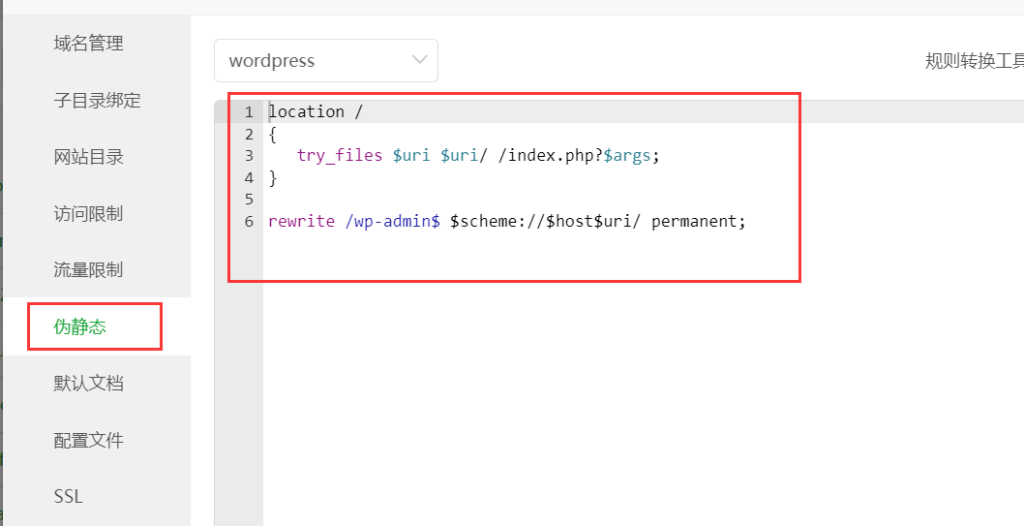
Task: Select 网站目录 in the sidebar
Action: pyautogui.click(x=89, y=157)
